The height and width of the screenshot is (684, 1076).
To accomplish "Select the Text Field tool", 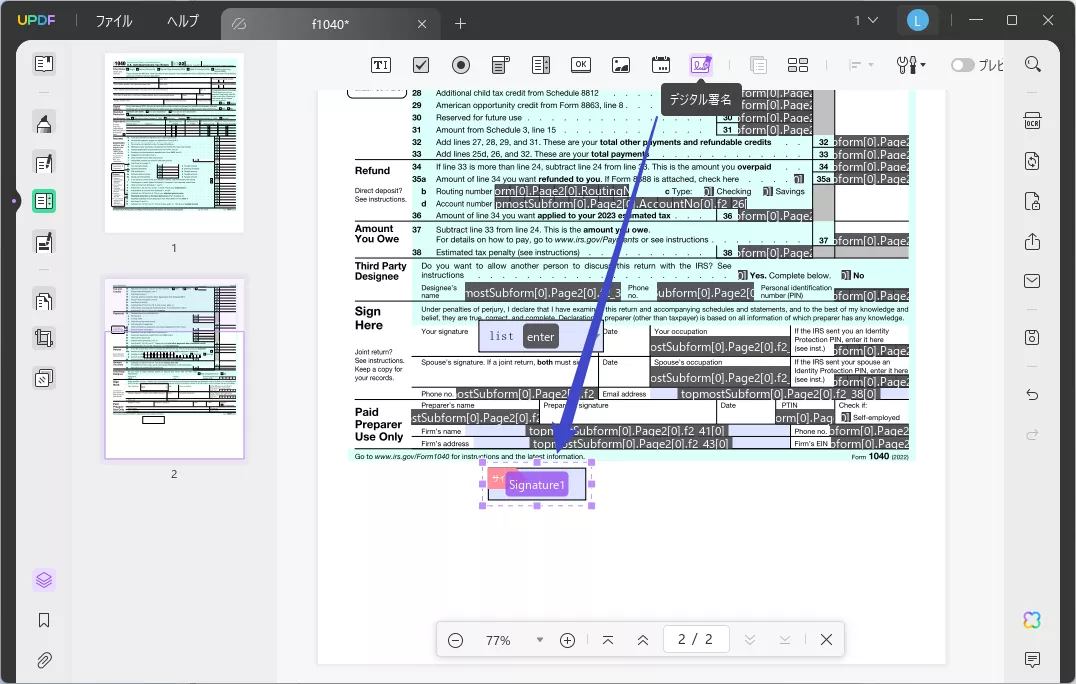I will 380,65.
